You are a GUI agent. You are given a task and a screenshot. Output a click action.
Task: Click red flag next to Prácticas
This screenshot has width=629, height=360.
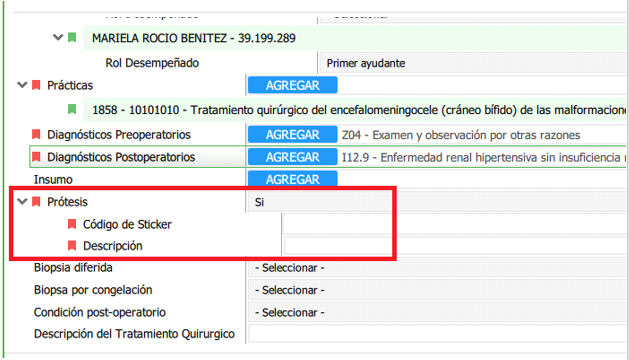click(x=36, y=85)
